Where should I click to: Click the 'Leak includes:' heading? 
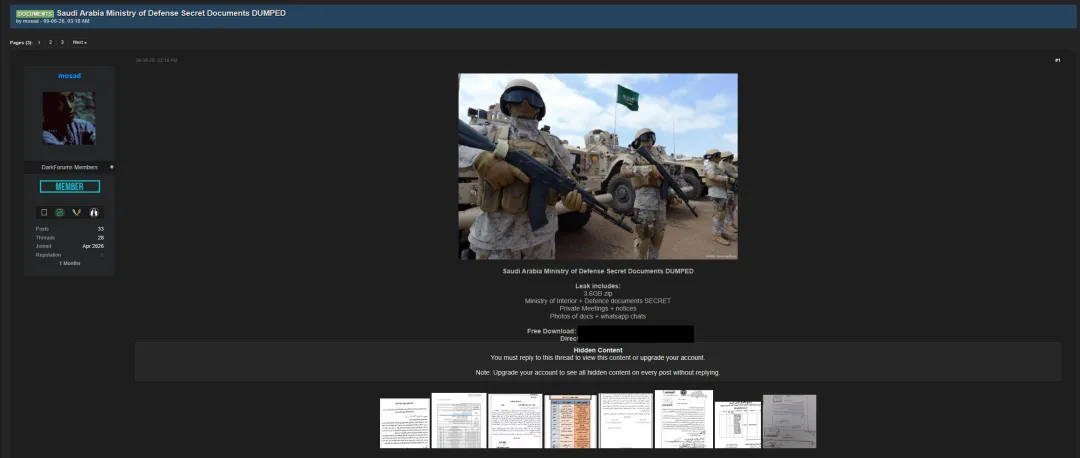pyautogui.click(x=598, y=286)
